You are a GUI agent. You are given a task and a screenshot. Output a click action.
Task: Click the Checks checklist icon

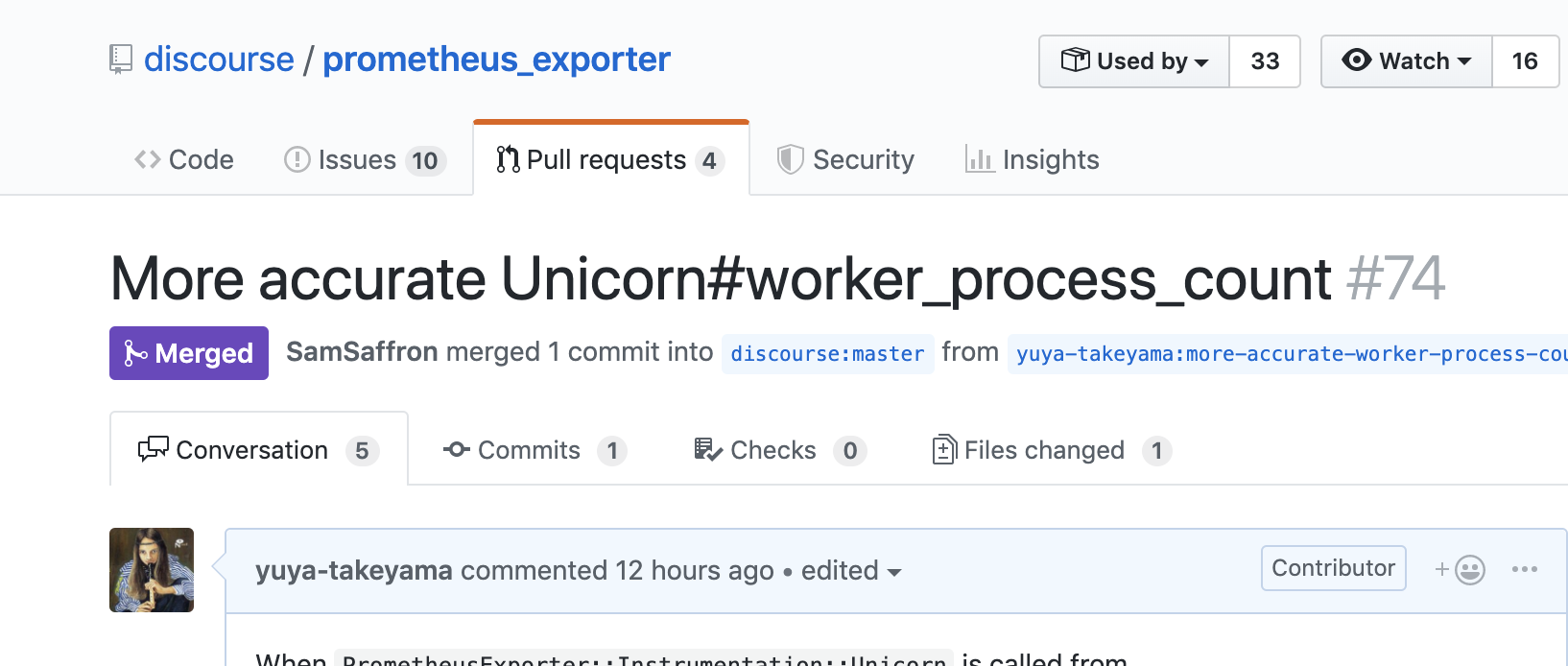pyautogui.click(x=708, y=449)
